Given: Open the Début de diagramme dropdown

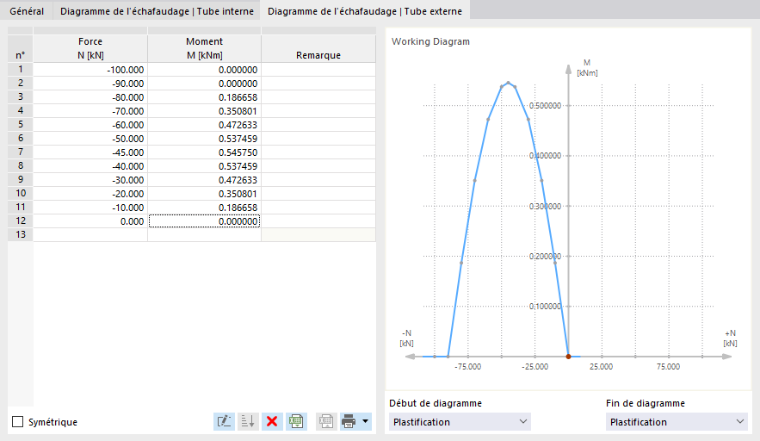Looking at the screenshot, I should coord(459,422).
